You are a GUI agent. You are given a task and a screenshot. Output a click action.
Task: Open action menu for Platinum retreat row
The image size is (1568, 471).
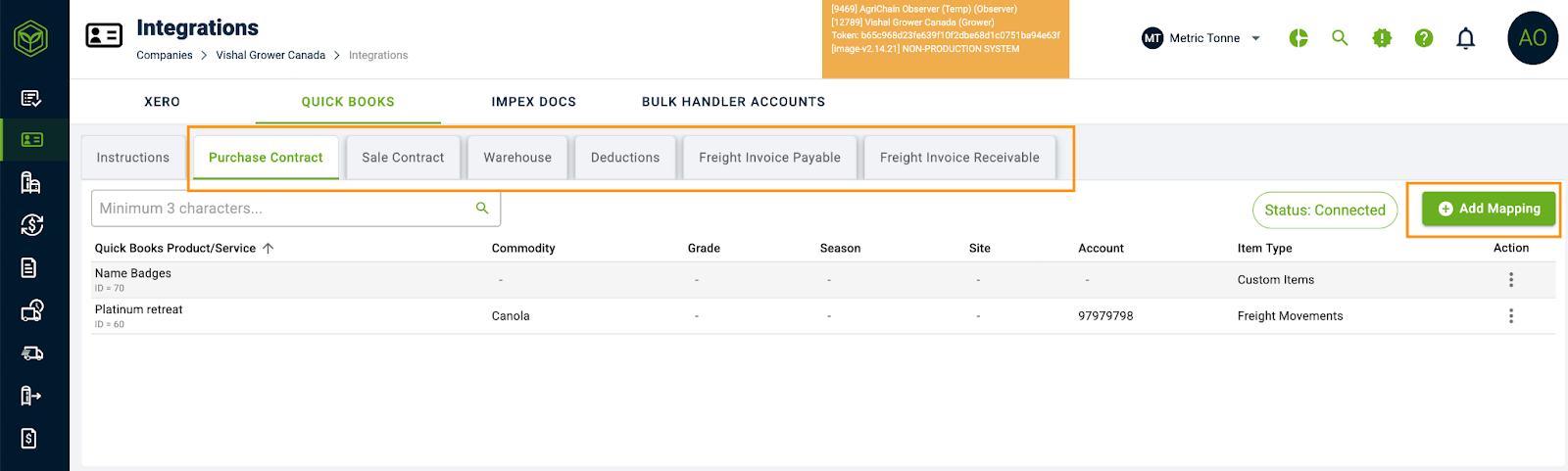1511,316
